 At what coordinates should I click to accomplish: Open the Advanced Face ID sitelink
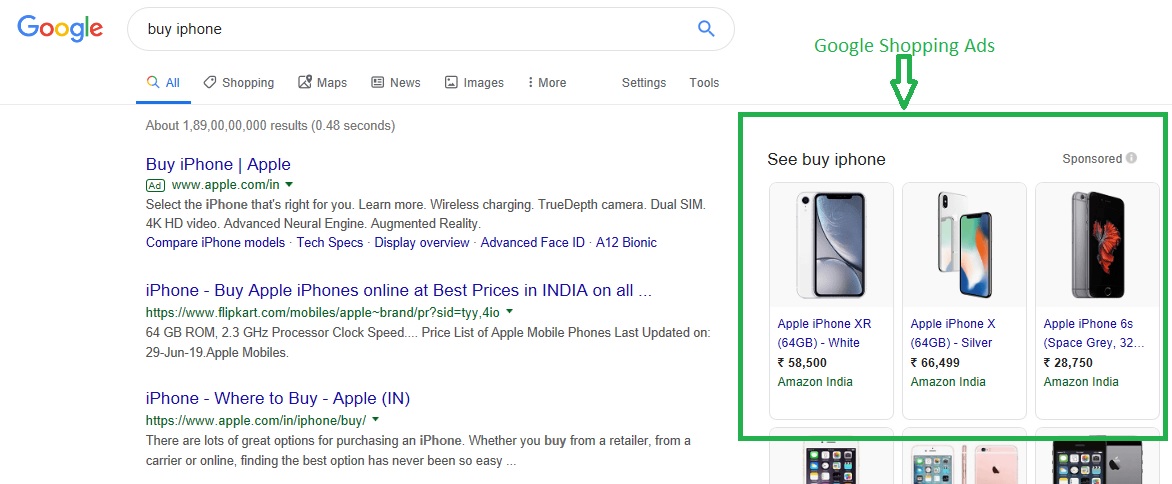click(532, 243)
